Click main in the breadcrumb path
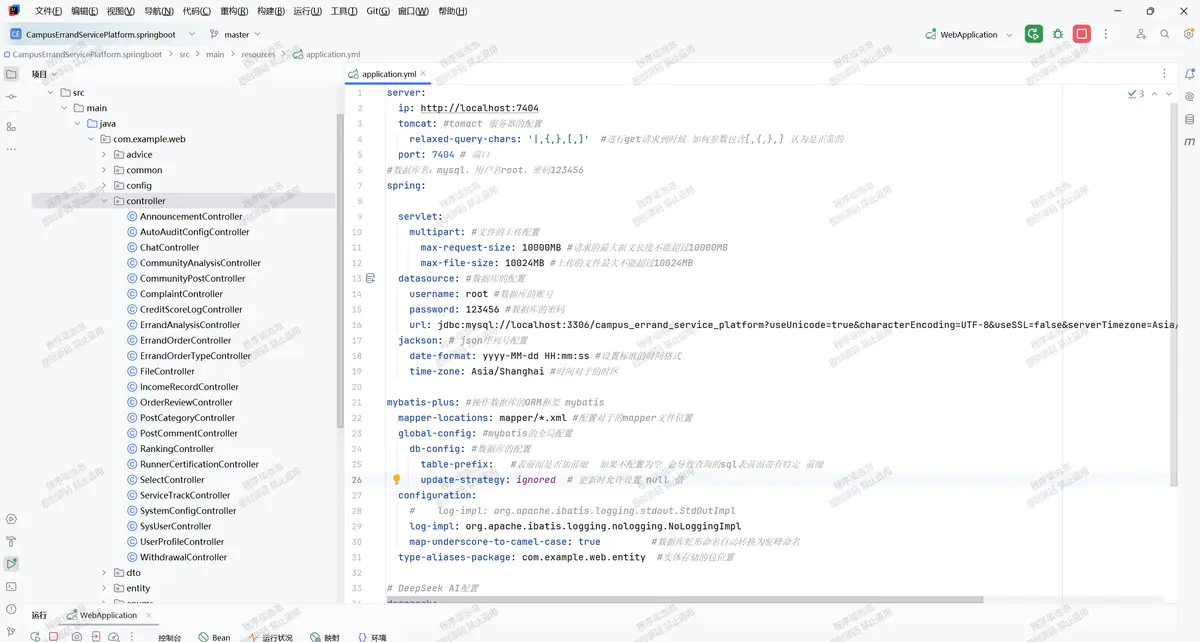The height and width of the screenshot is (642, 1200). [215, 55]
